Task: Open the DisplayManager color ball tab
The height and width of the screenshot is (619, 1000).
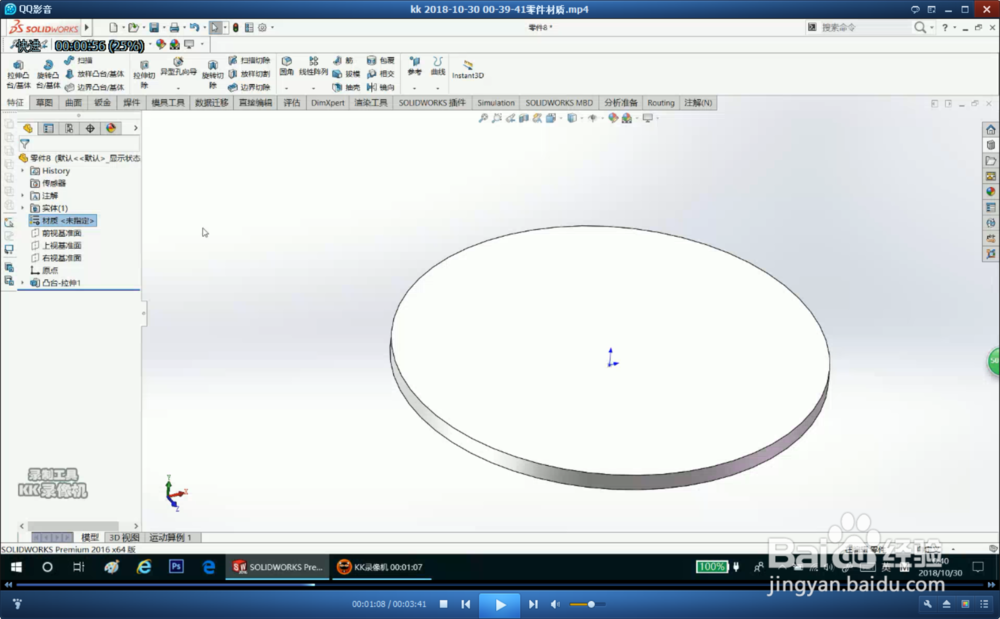Action: pos(111,128)
